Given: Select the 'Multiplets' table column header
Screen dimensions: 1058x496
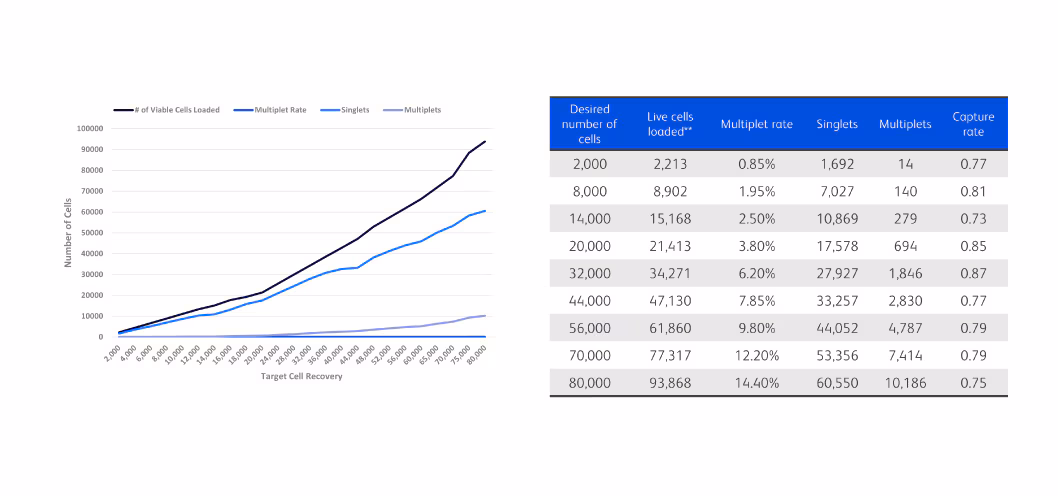Looking at the screenshot, I should click(905, 124).
